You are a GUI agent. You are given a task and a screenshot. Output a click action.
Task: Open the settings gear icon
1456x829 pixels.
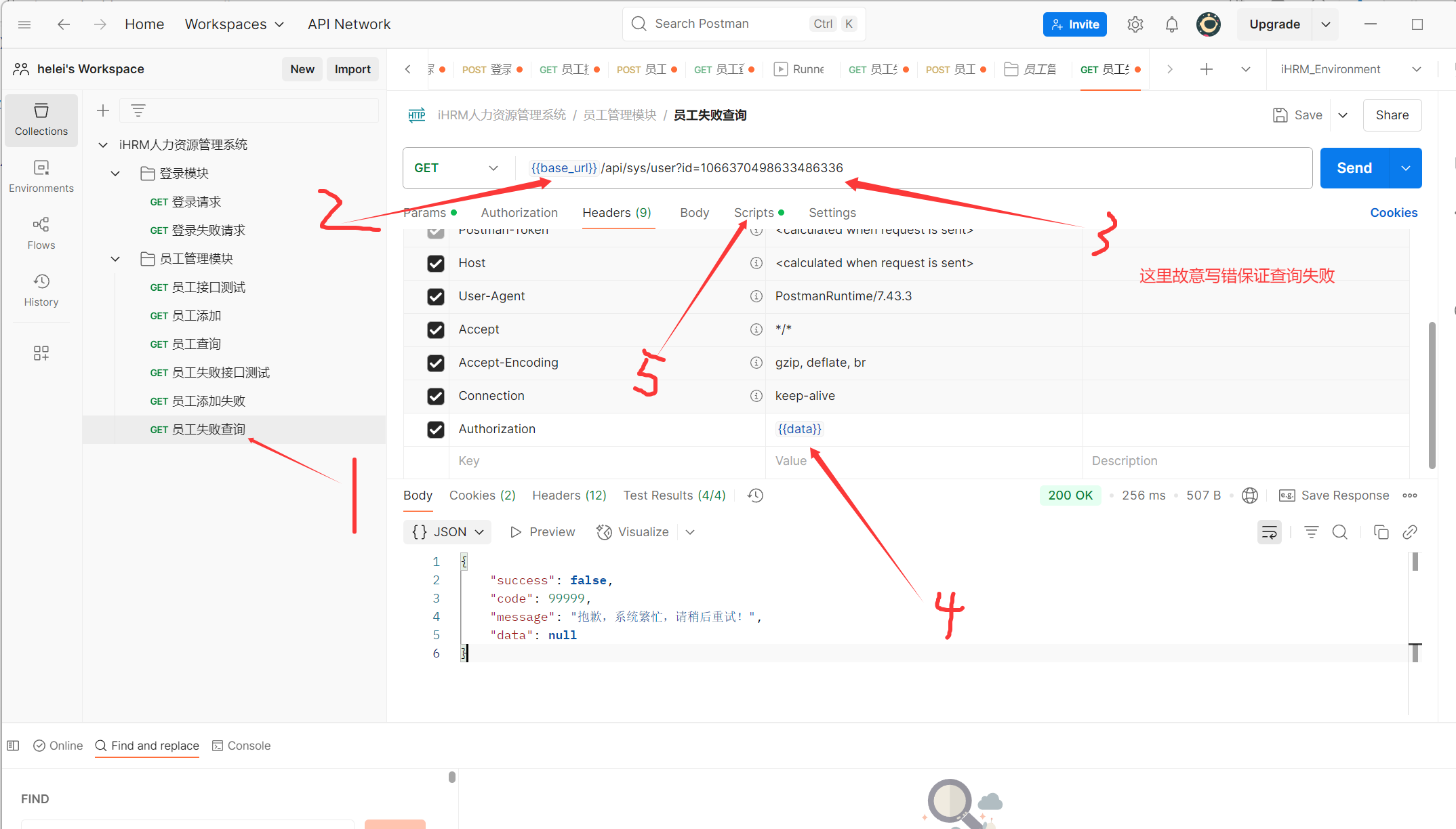point(1135,24)
